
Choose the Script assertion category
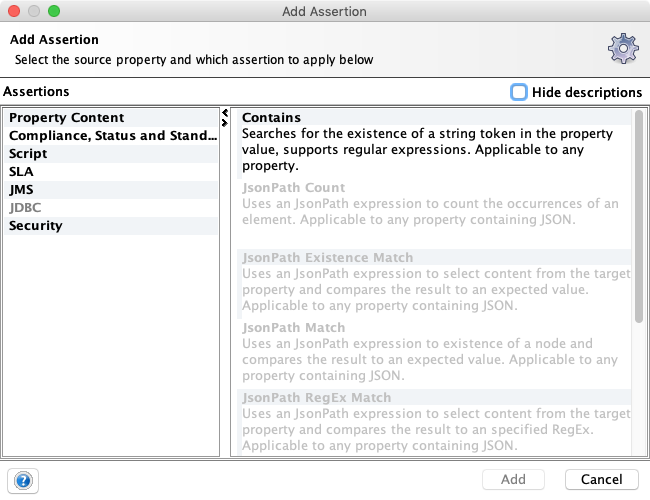28,154
